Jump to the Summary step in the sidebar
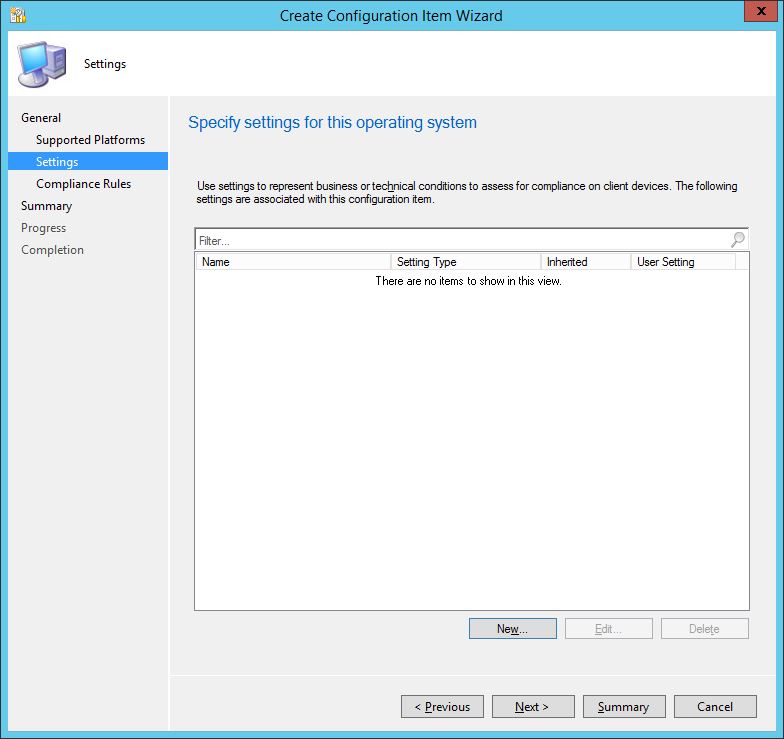The width and height of the screenshot is (784, 739). pyautogui.click(x=46, y=206)
